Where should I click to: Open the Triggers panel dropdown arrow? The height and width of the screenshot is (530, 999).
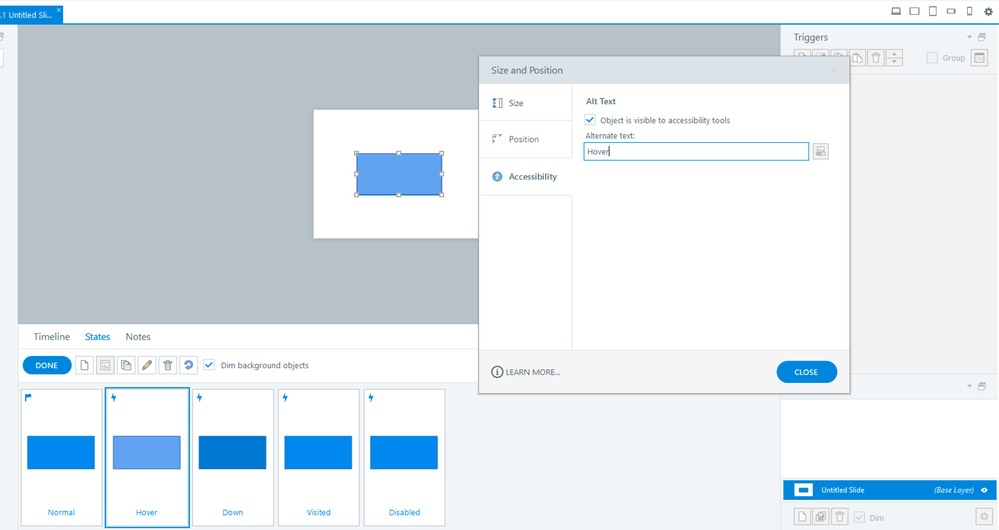[970, 37]
